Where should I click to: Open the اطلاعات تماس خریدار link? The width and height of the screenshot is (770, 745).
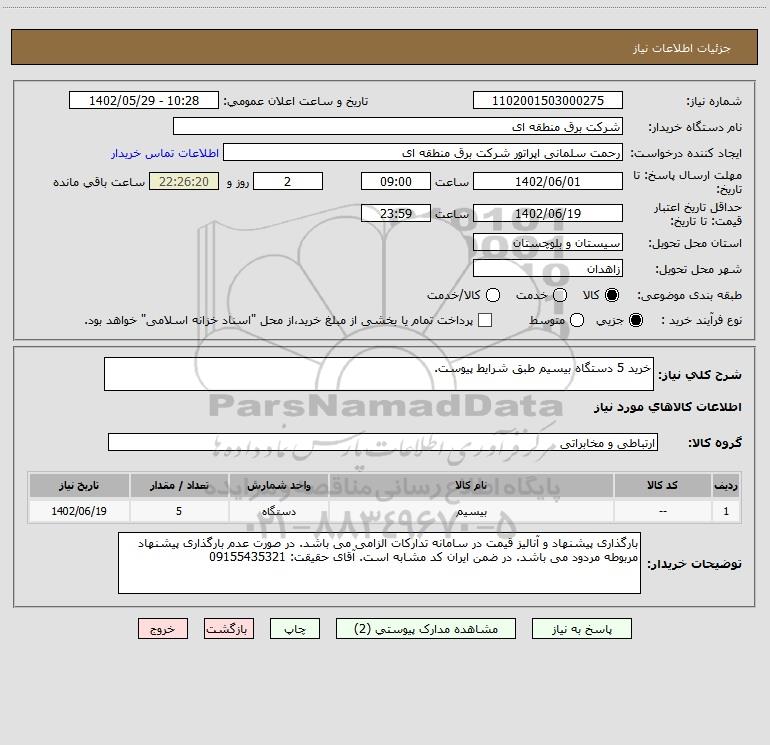point(165,153)
